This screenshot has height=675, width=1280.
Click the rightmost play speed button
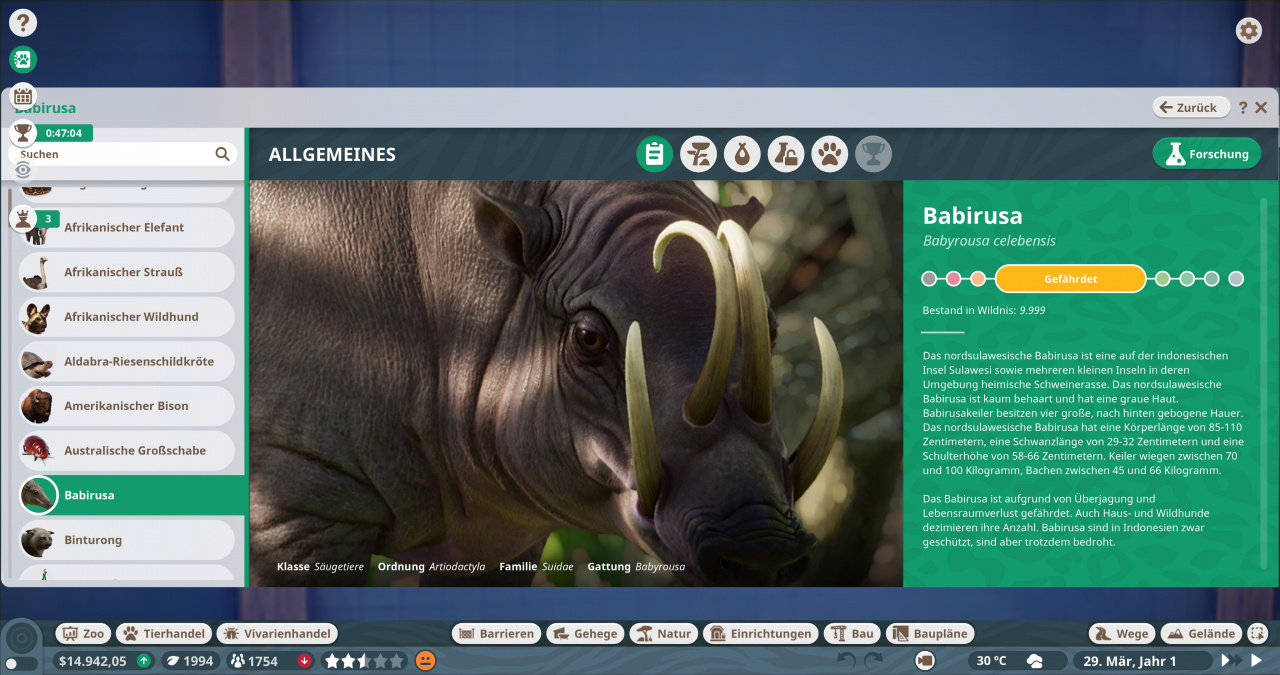1257,661
